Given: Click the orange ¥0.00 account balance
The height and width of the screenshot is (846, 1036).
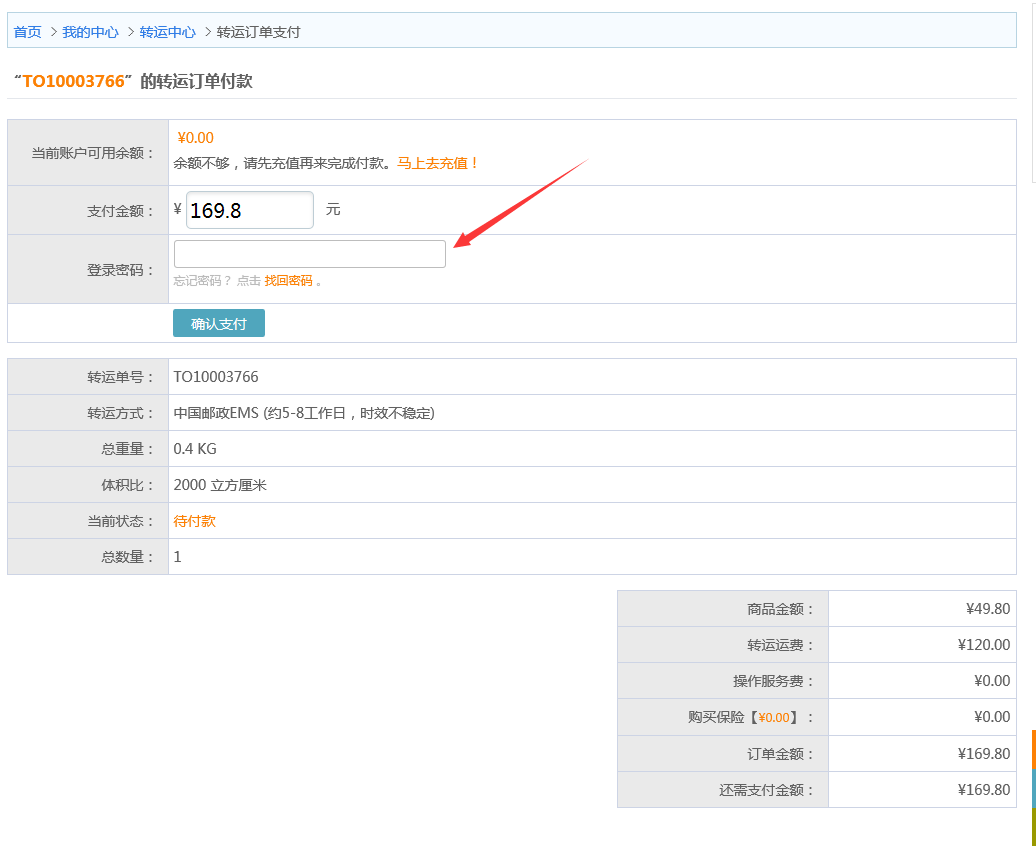Looking at the screenshot, I should point(195,138).
